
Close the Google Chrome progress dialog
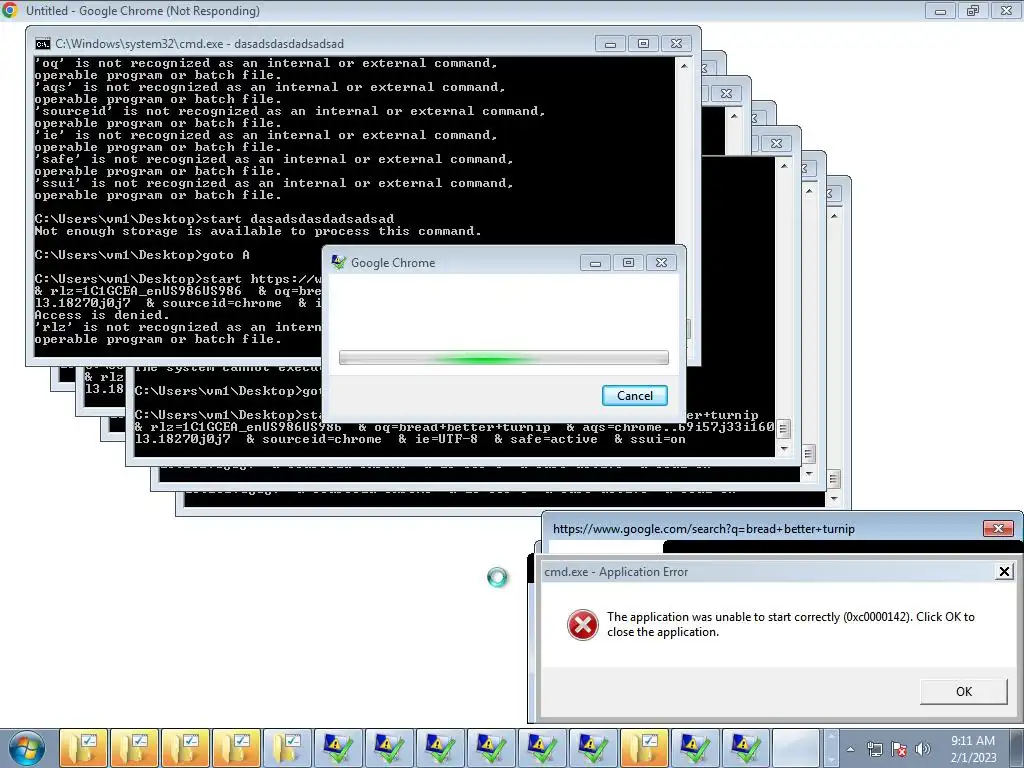[661, 263]
